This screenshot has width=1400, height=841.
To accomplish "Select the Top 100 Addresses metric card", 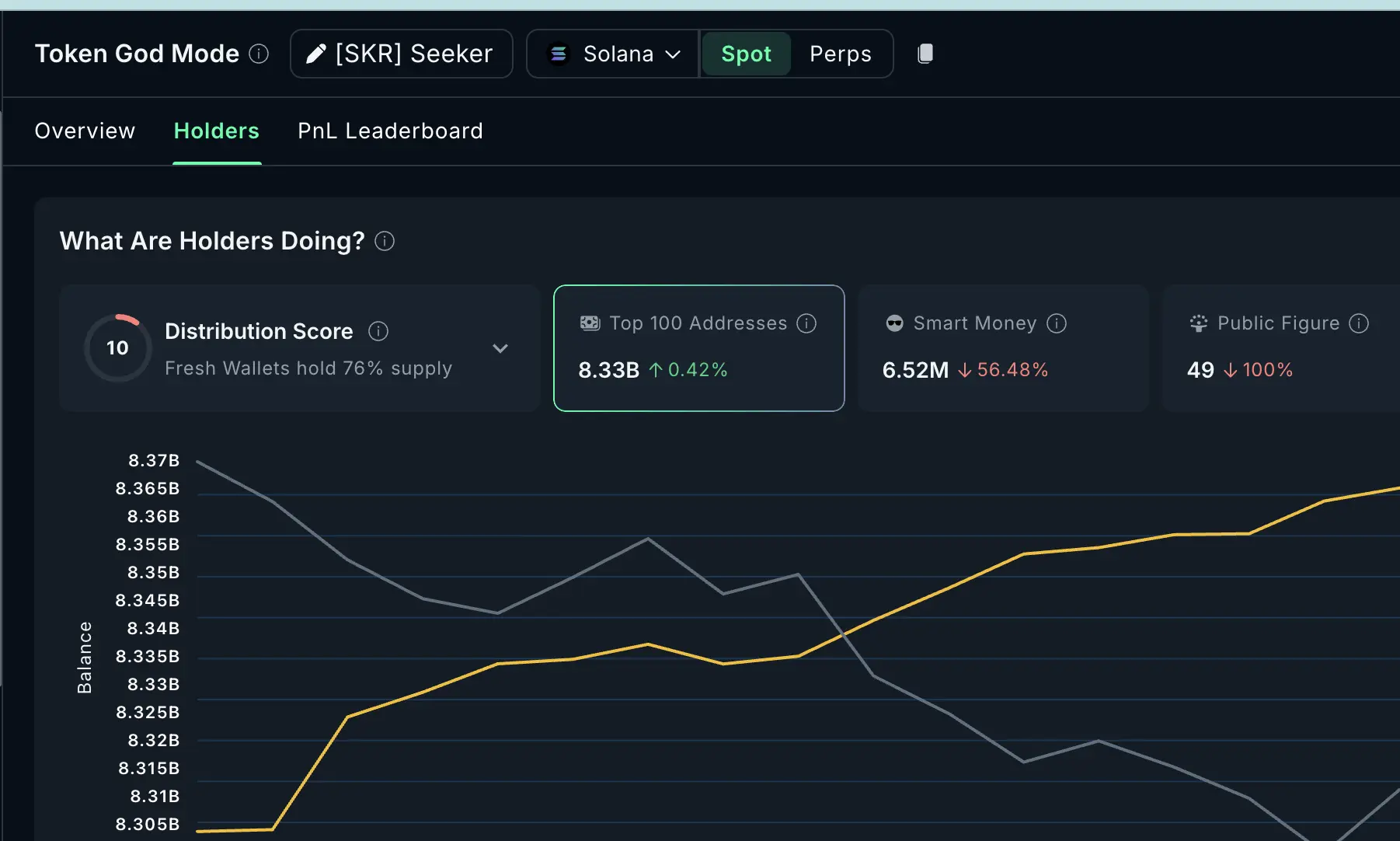I will 698,348.
